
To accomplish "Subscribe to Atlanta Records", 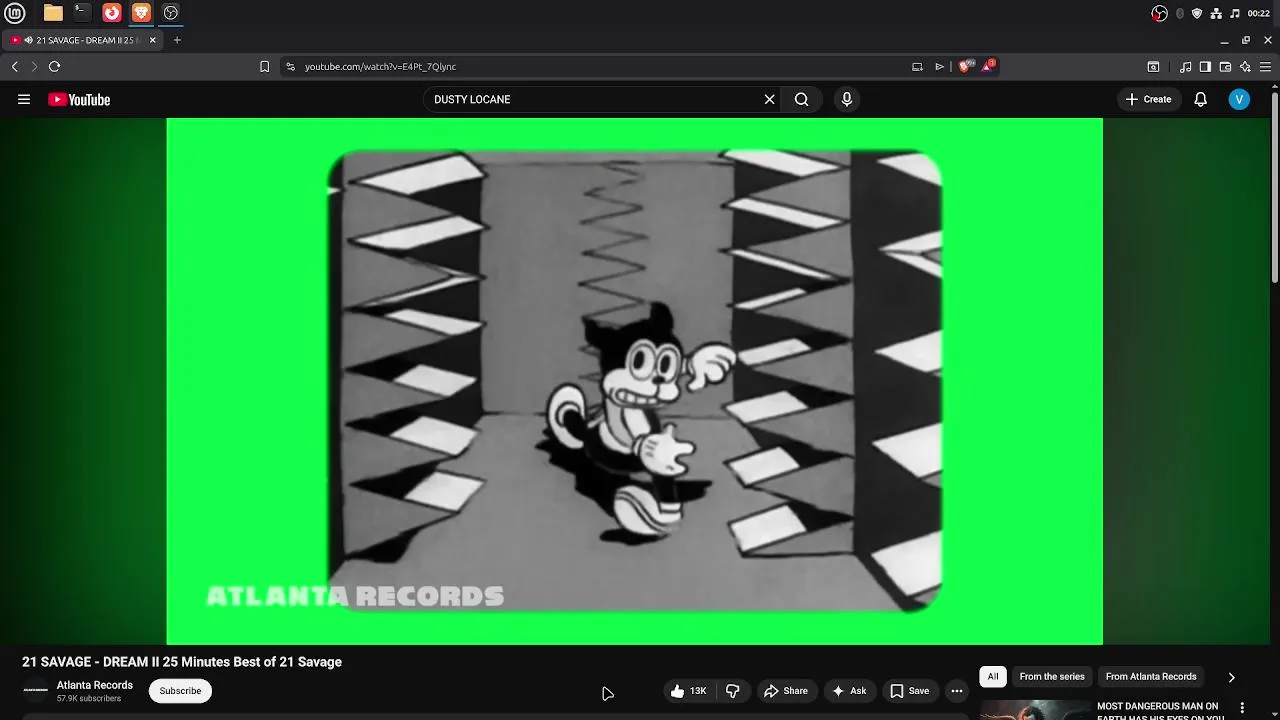I will 180,691.
